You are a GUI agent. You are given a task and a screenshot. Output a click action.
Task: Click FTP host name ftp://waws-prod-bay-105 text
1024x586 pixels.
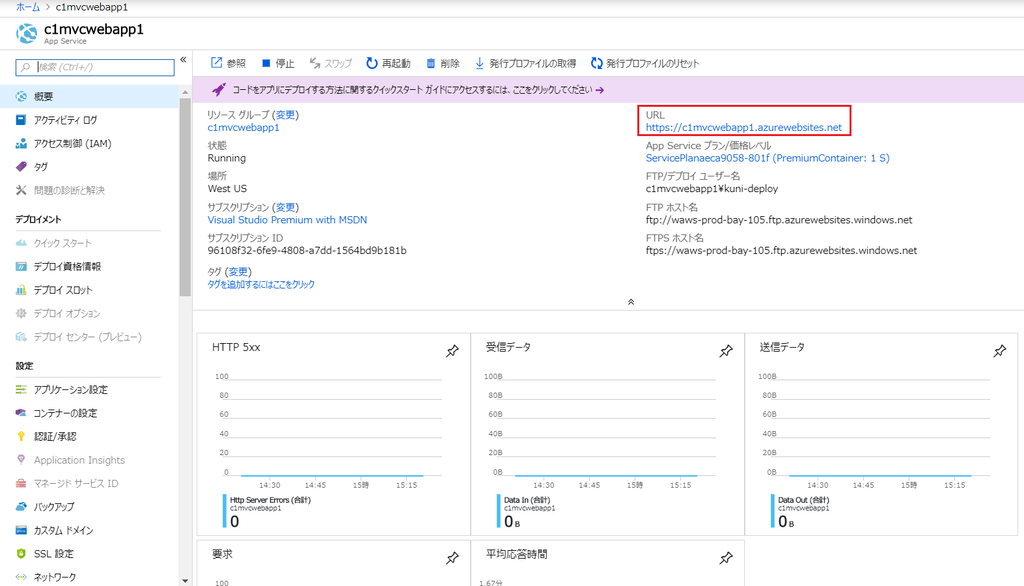coord(779,220)
